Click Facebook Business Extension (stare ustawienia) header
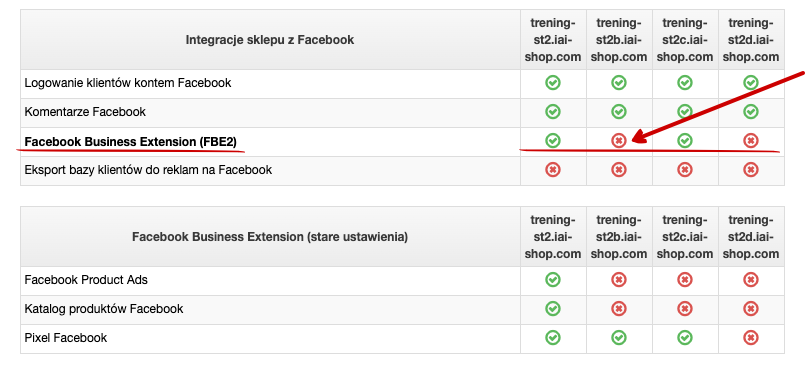The width and height of the screenshot is (805, 367). pyautogui.click(x=270, y=237)
